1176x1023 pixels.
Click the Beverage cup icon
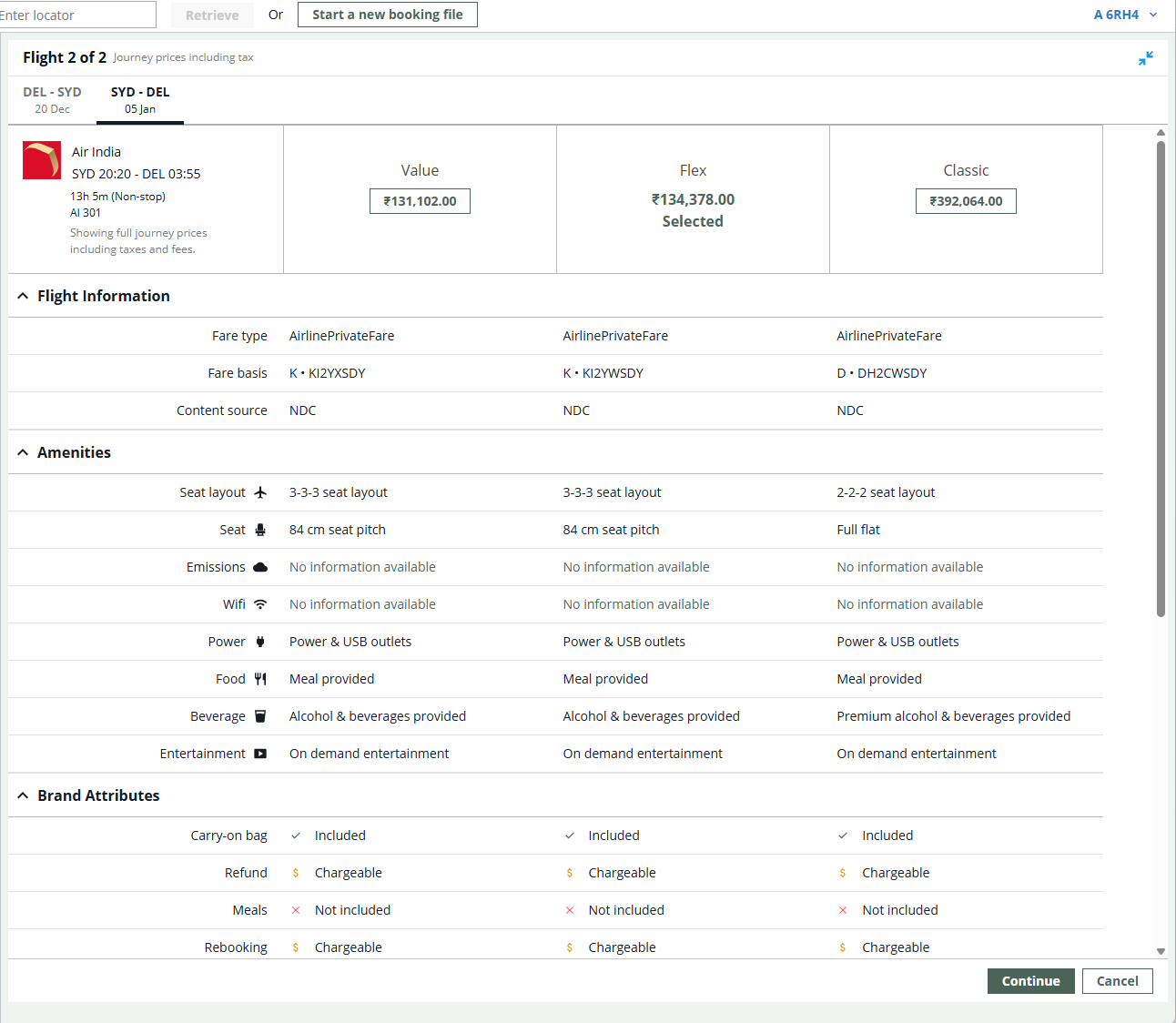[x=260, y=716]
